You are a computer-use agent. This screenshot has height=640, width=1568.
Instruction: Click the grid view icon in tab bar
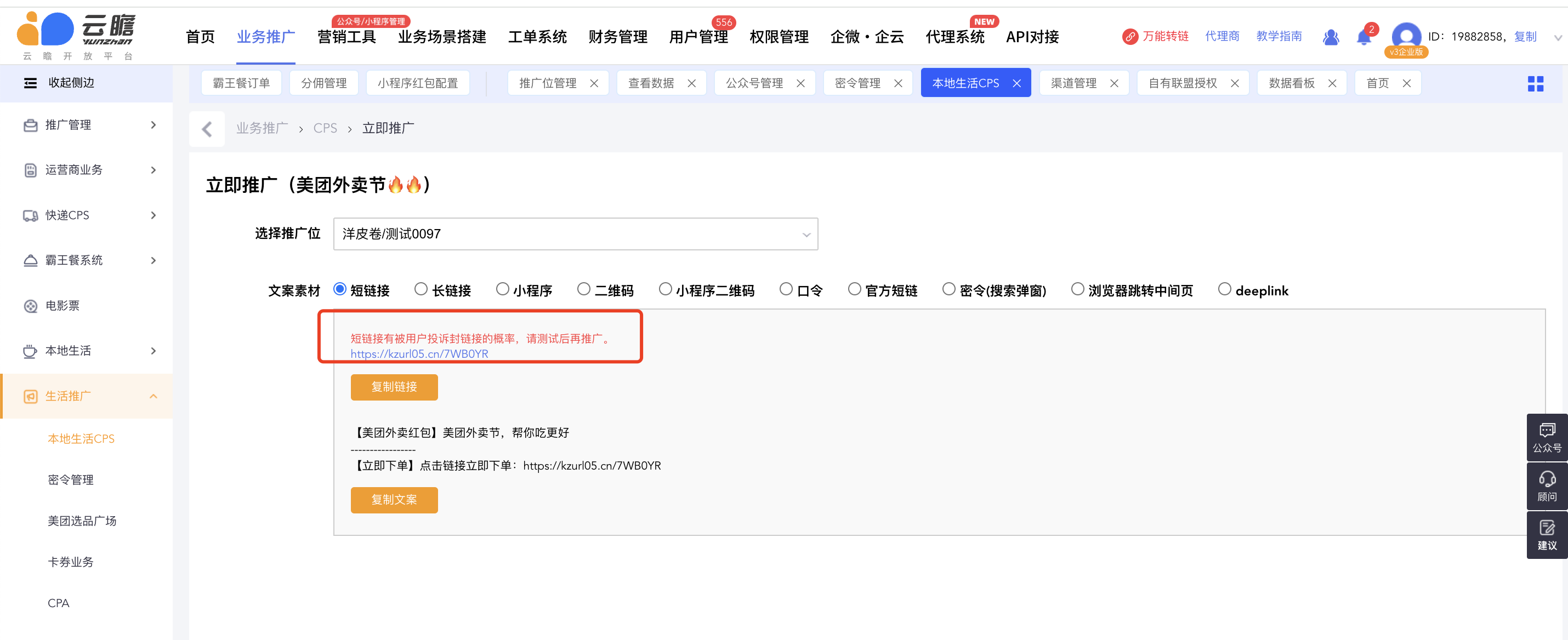pos(1535,83)
